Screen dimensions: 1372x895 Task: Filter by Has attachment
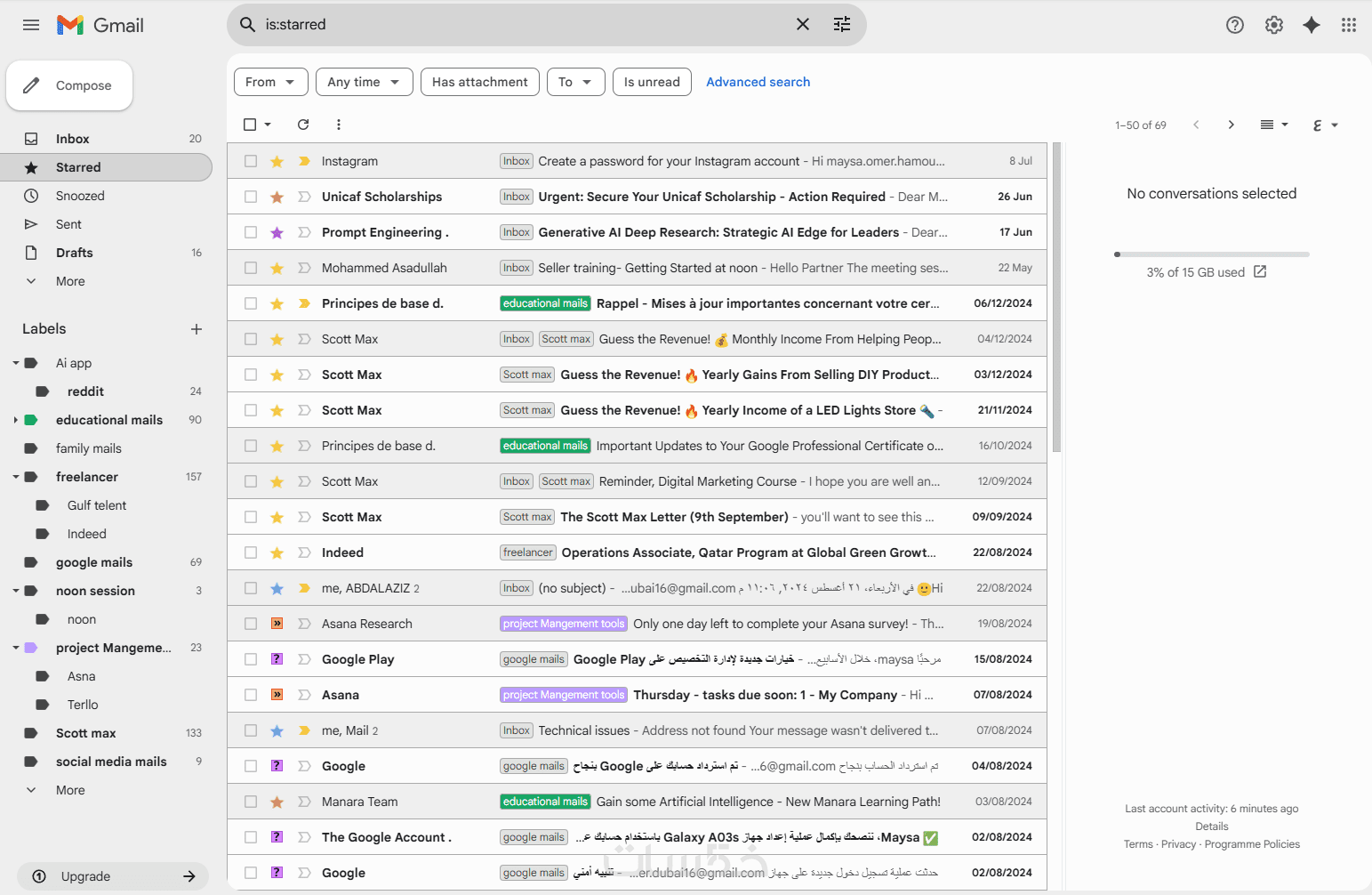480,82
